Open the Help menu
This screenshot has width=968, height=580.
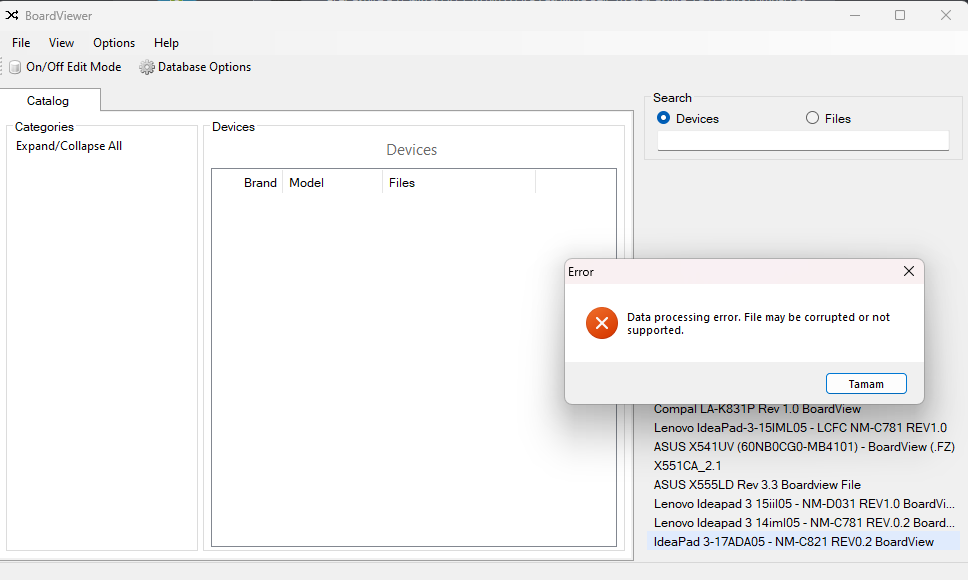coord(166,43)
